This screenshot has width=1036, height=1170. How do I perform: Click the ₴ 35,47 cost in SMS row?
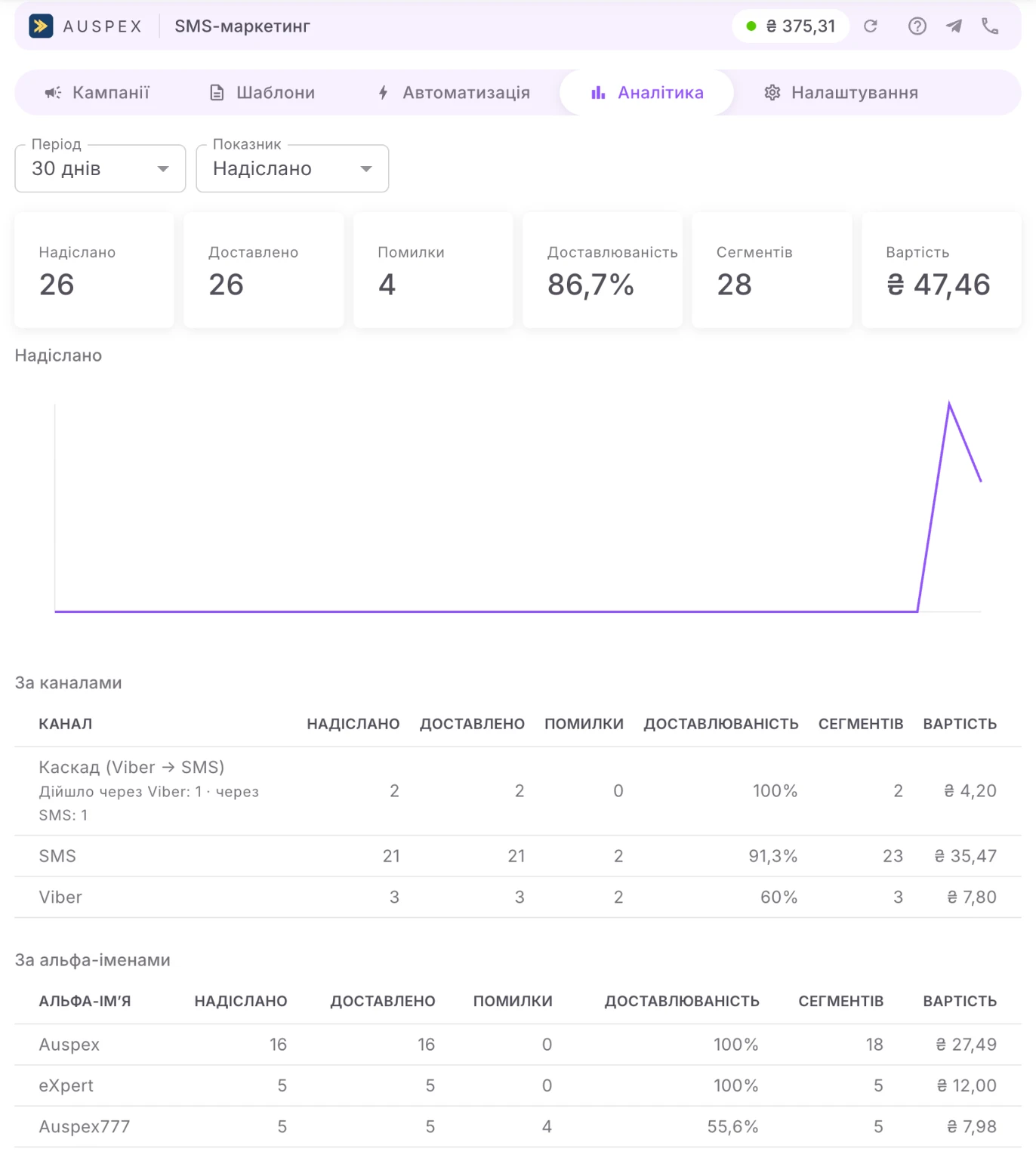[966, 856]
